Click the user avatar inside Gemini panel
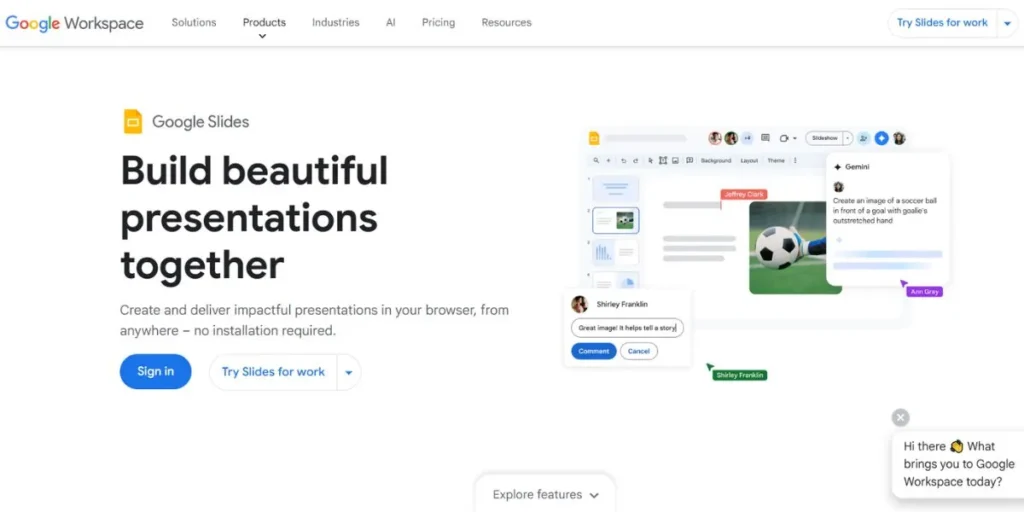Screen dimensions: 1024x512 [839, 187]
